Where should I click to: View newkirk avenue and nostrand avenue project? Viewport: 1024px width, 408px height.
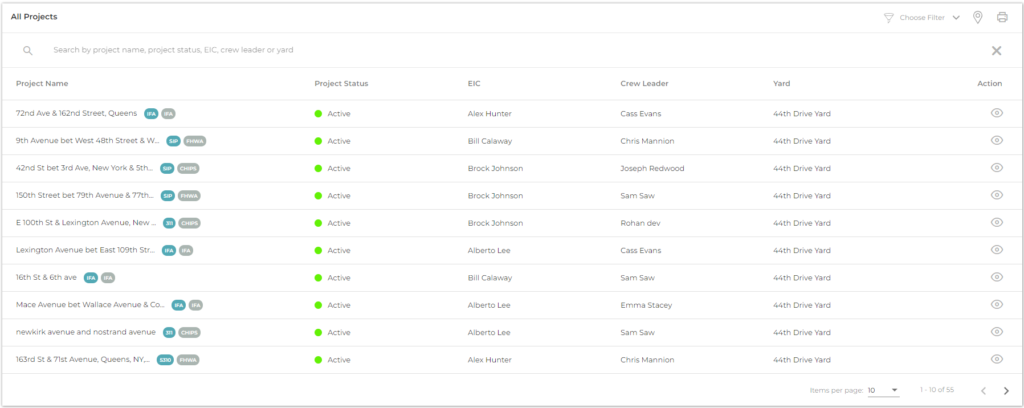click(996, 332)
